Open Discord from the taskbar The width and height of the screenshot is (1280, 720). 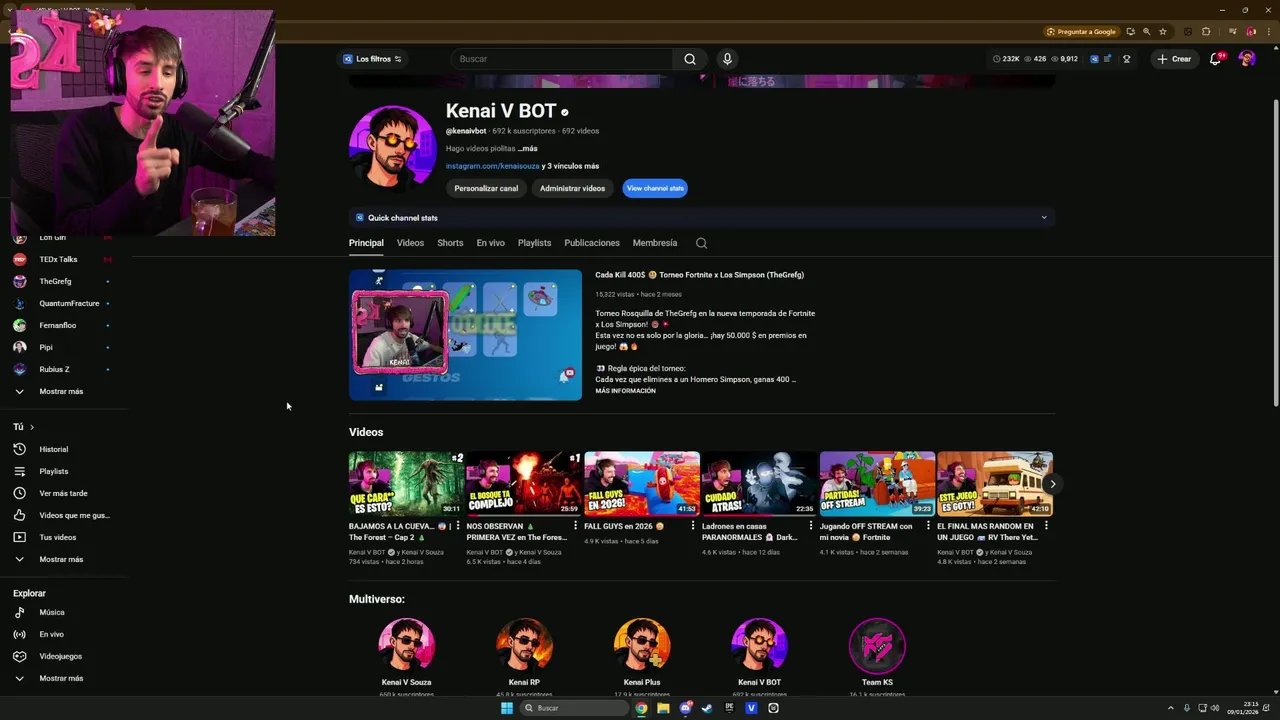click(685, 708)
